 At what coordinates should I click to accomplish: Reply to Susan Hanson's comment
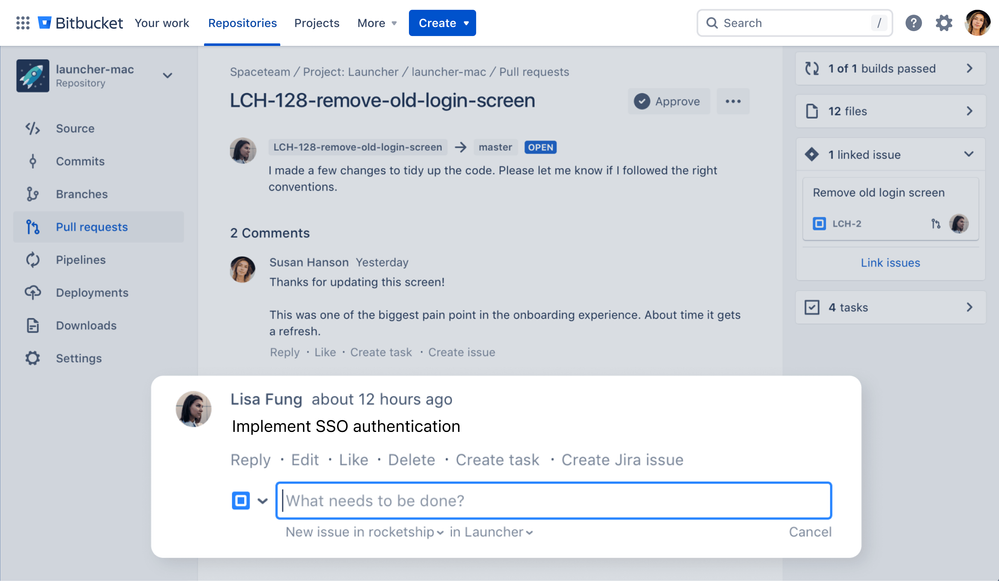click(284, 352)
